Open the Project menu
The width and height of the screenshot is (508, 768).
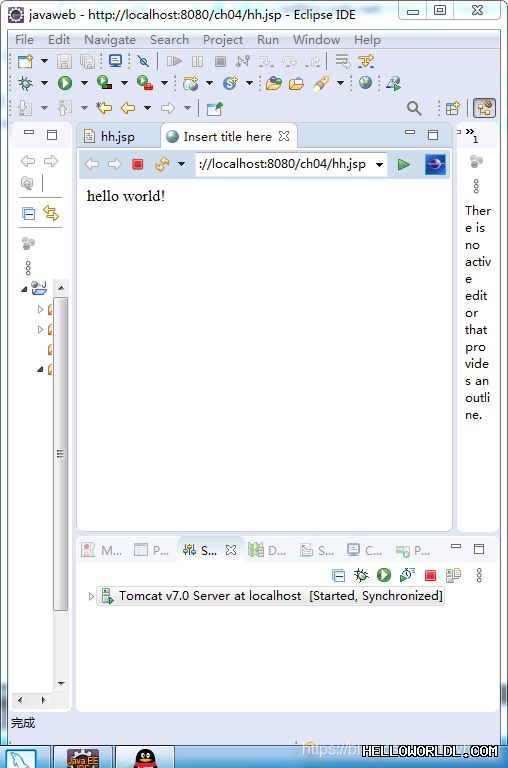pyautogui.click(x=223, y=40)
